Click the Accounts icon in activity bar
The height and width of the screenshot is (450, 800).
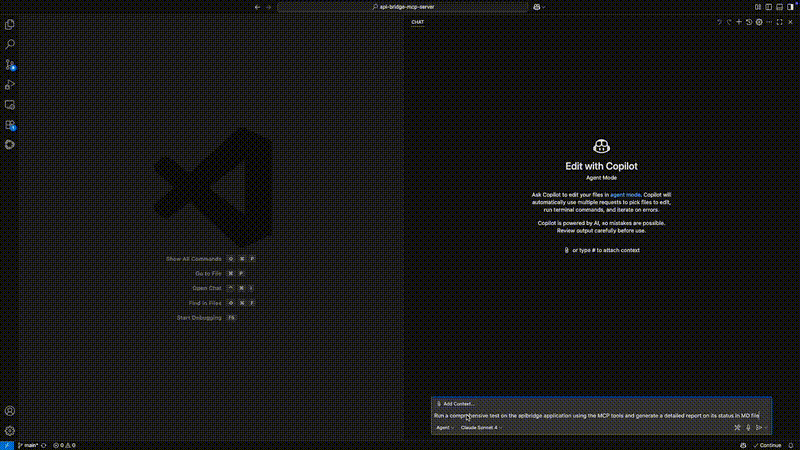point(10,411)
